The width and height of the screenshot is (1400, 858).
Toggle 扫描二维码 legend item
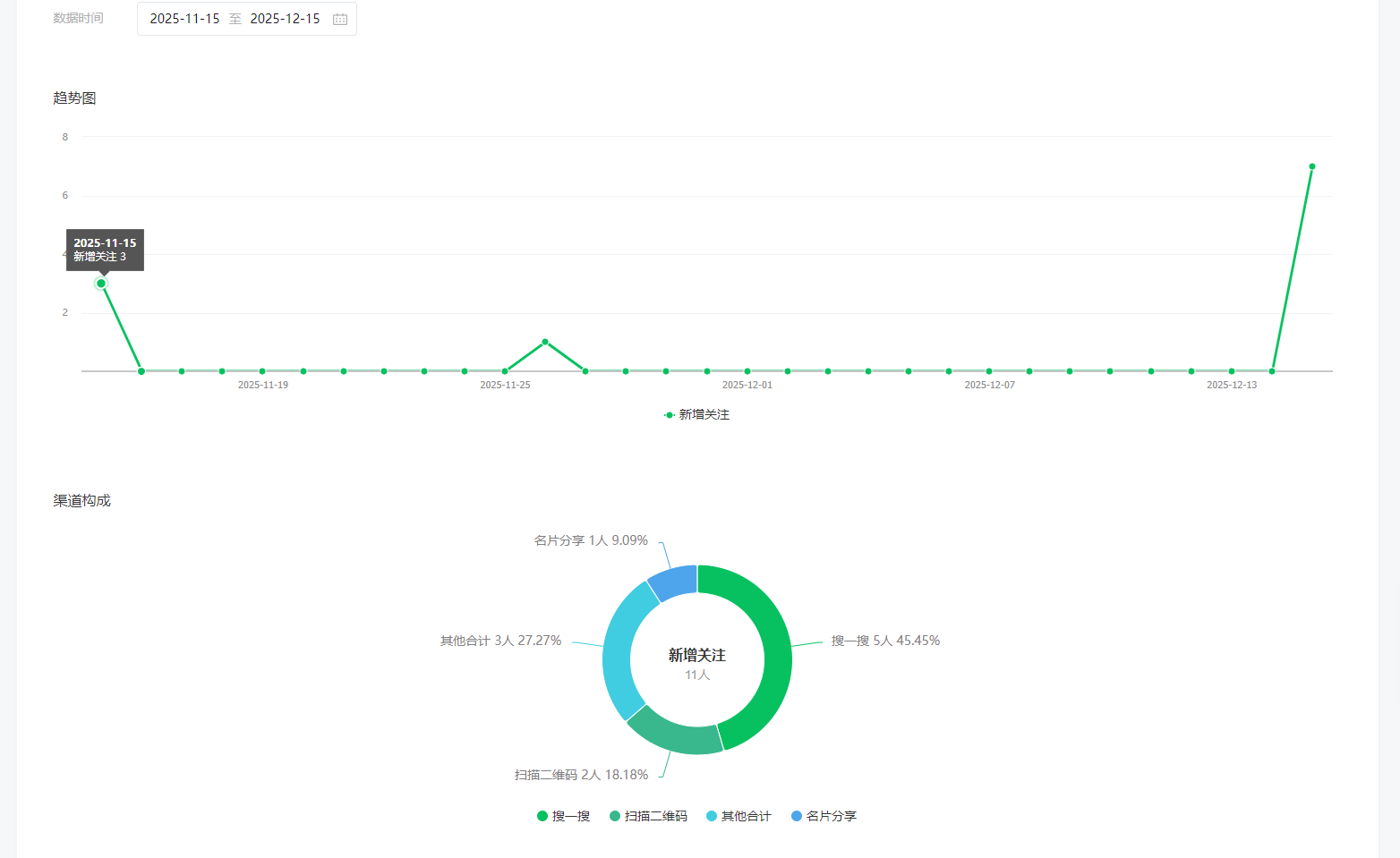(x=648, y=816)
